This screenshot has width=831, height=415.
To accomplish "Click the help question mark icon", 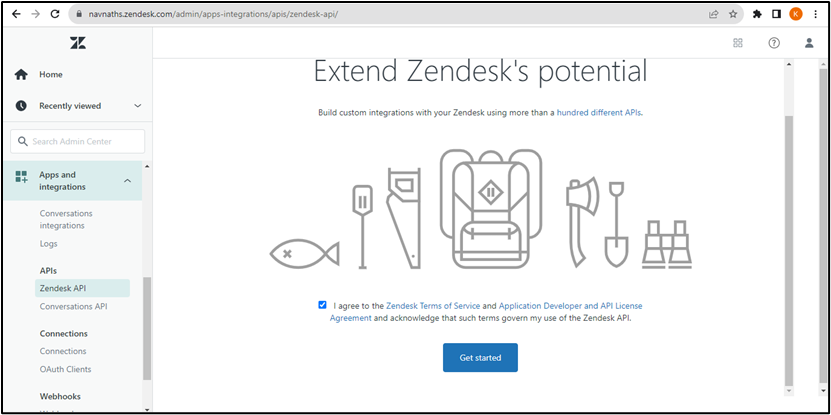I will pos(774,43).
